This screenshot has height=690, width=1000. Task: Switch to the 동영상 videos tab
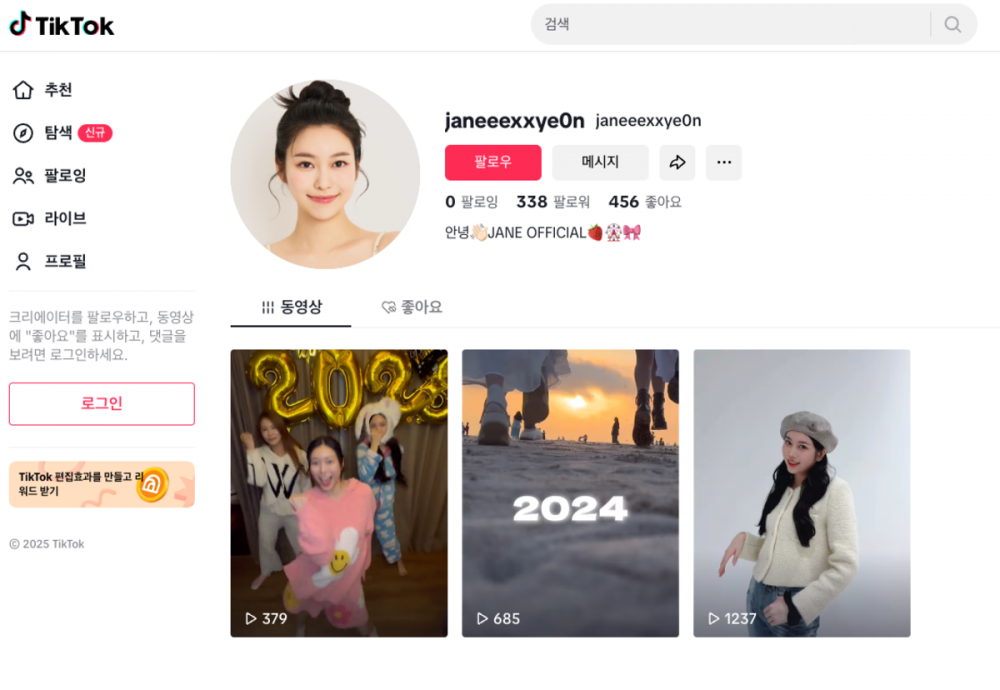pyautogui.click(x=291, y=307)
